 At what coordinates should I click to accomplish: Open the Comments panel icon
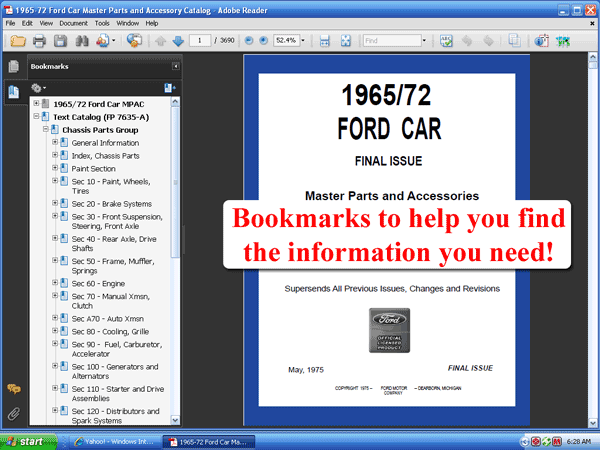(x=14, y=390)
